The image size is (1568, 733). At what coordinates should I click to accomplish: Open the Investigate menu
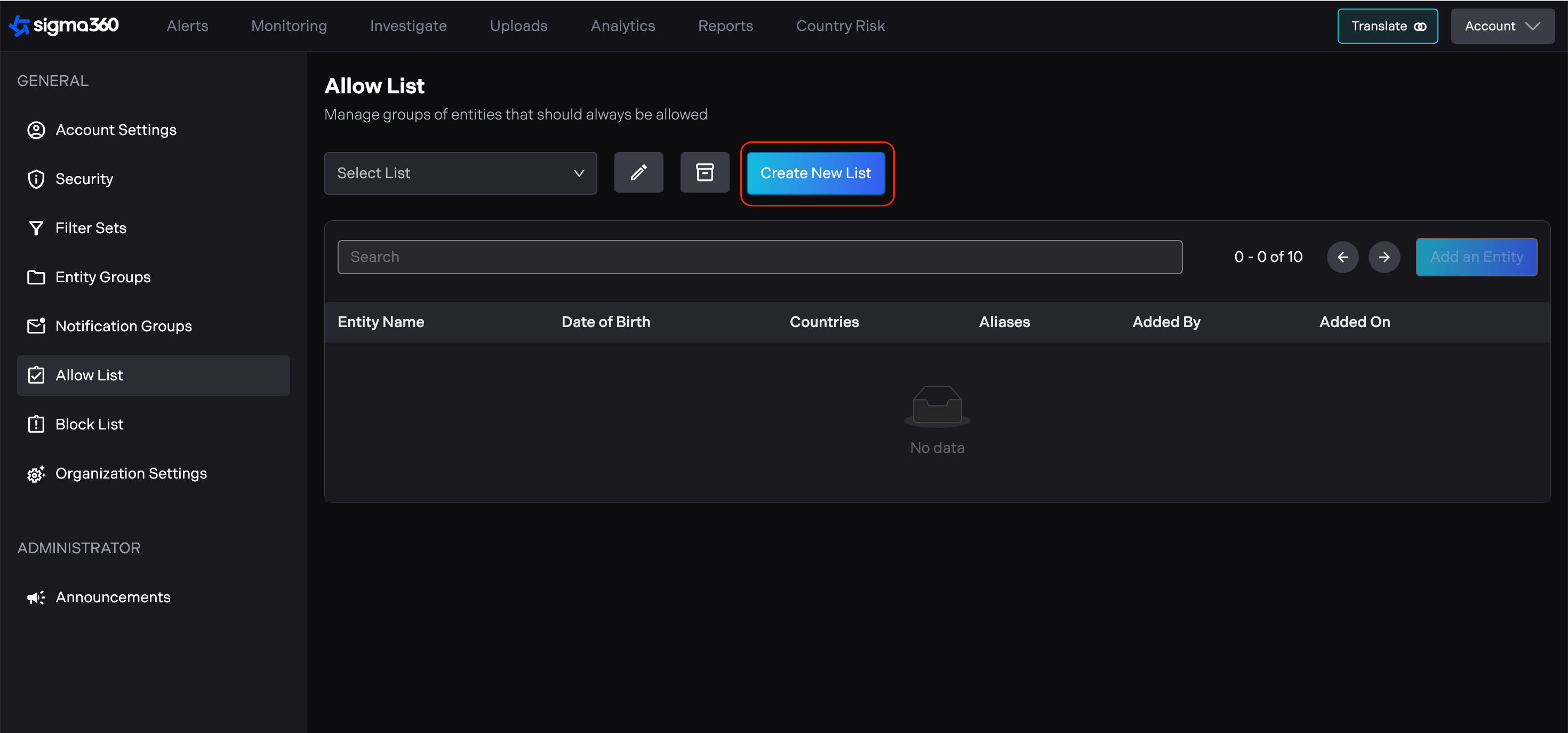[408, 26]
